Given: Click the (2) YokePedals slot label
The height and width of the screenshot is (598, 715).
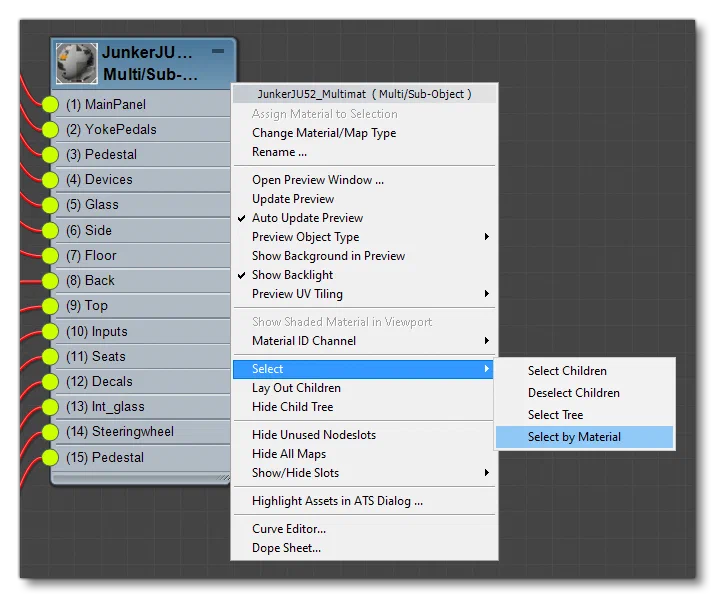Looking at the screenshot, I should coord(111,130).
